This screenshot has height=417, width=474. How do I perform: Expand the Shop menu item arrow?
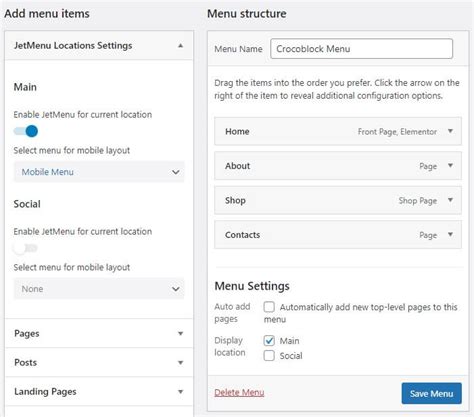click(x=450, y=200)
